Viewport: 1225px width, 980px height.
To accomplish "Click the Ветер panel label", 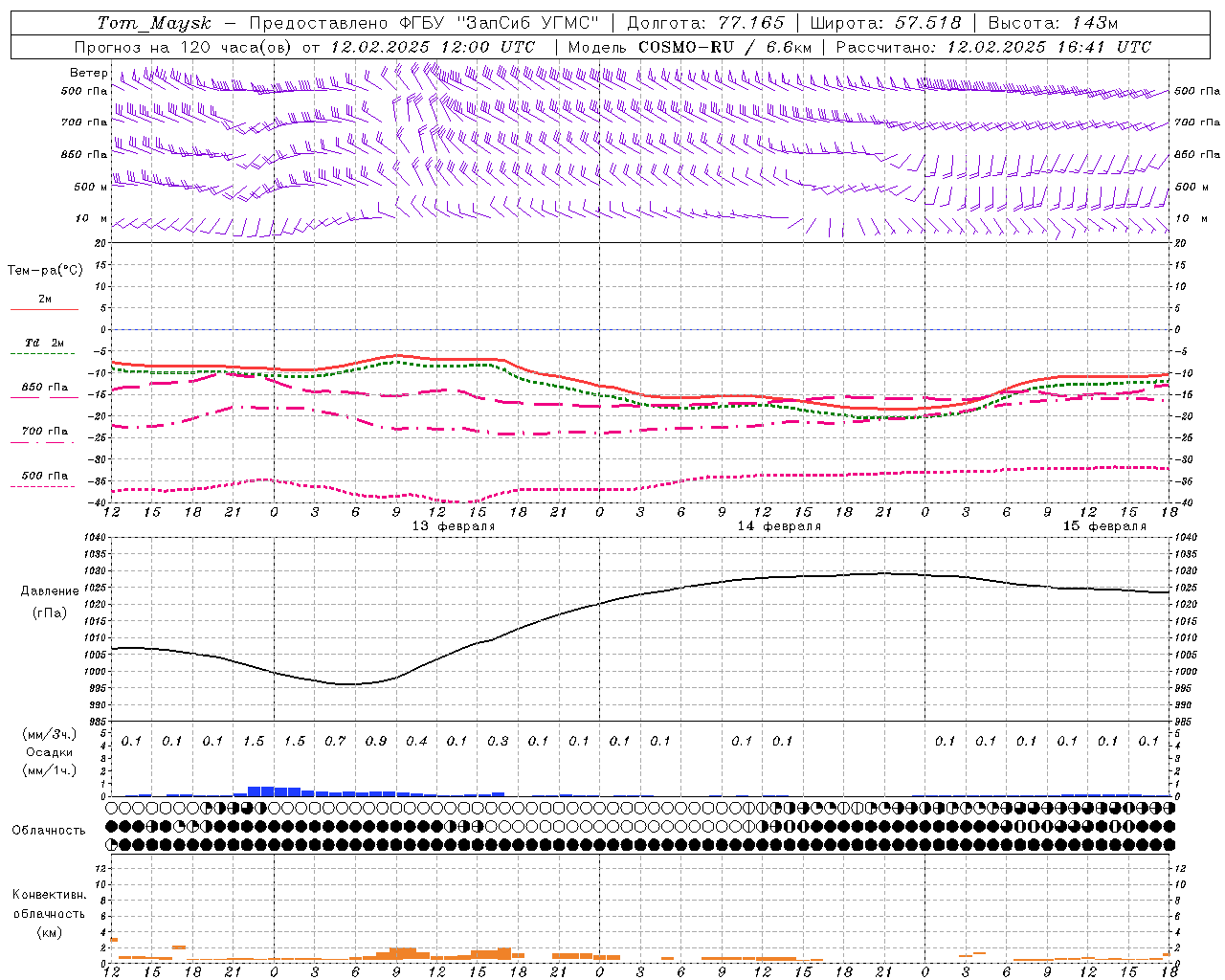I will pos(88,73).
